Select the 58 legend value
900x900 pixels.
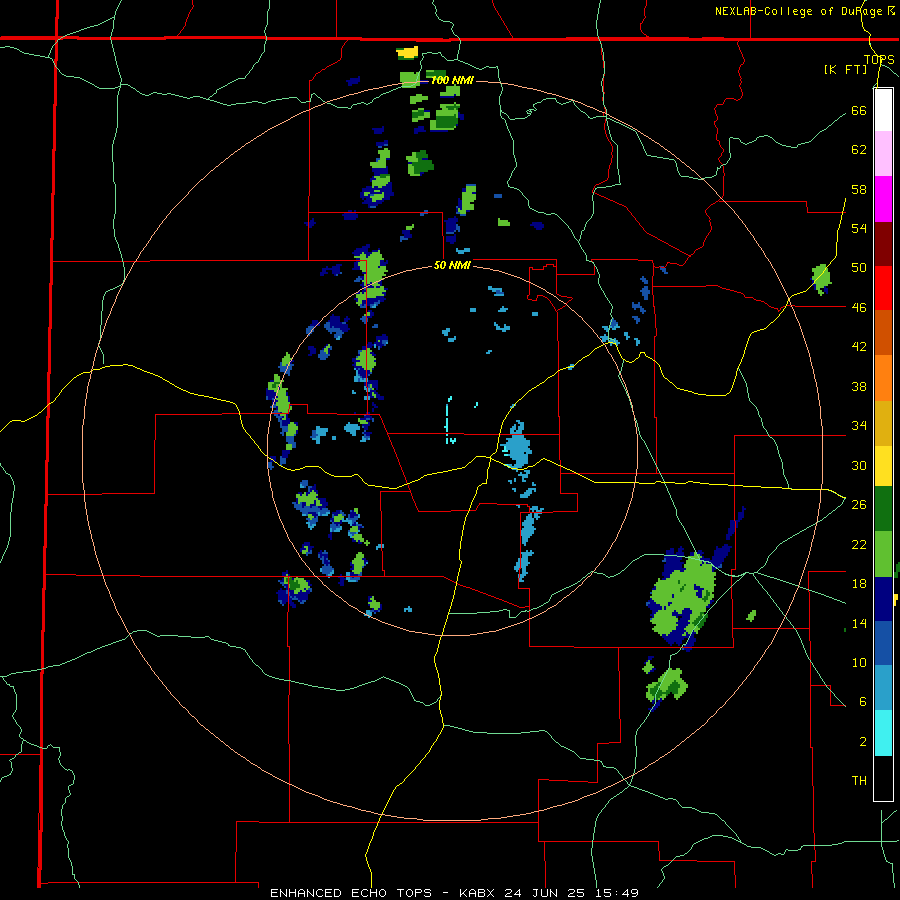click(x=859, y=189)
